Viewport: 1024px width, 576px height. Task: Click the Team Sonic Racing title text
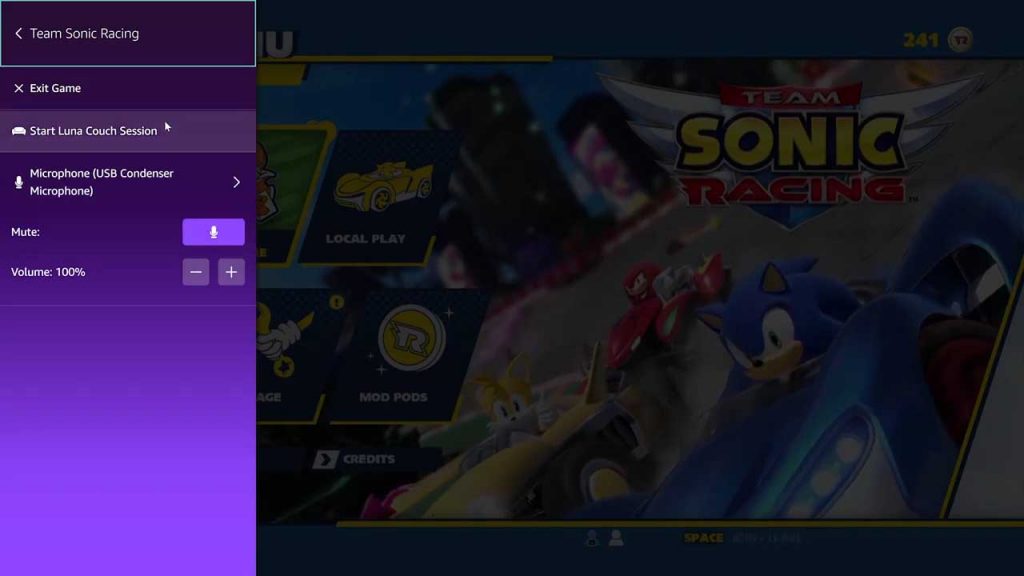point(84,33)
